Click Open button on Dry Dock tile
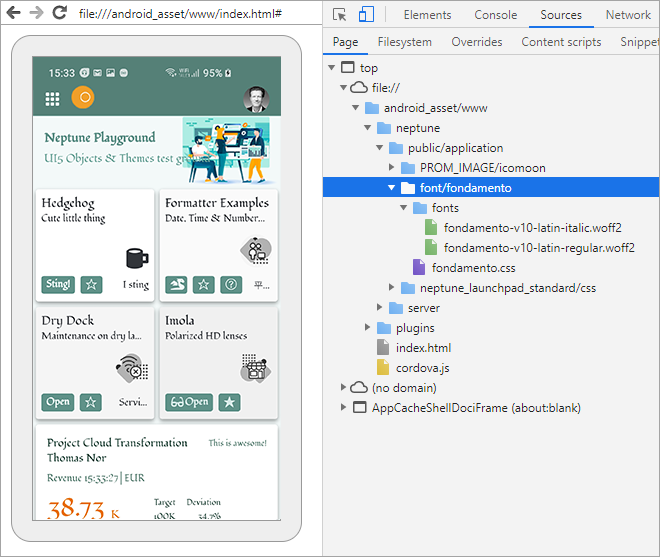Image resolution: width=660 pixels, height=557 pixels. point(58,402)
